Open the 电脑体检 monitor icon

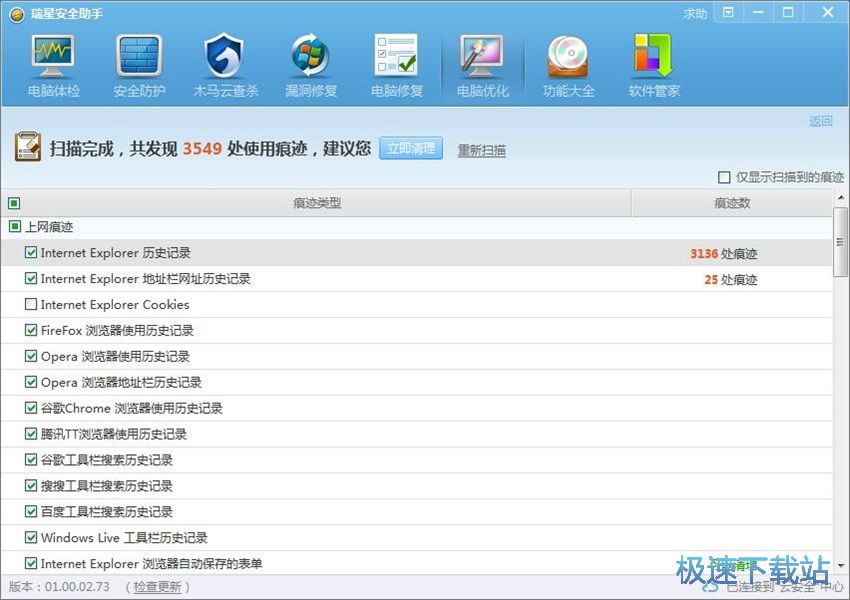[x=53, y=56]
